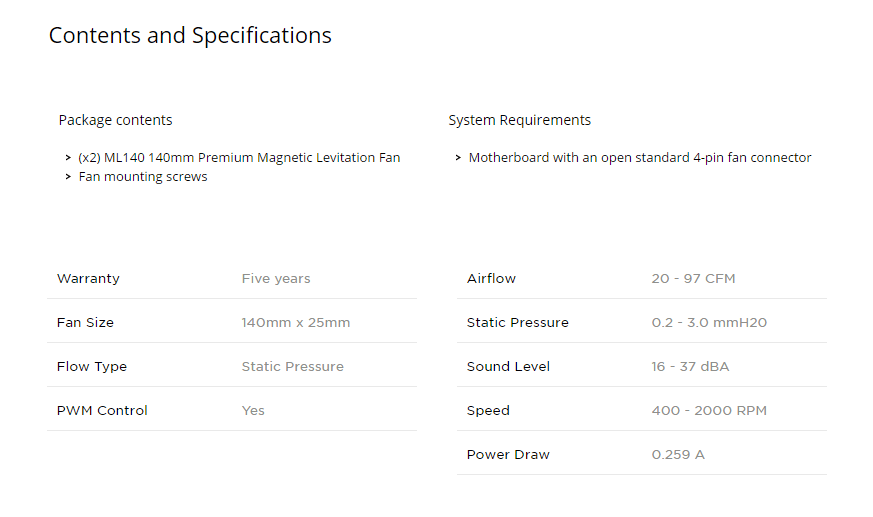
Task: Click the PWM Control row label
Action: click(102, 411)
